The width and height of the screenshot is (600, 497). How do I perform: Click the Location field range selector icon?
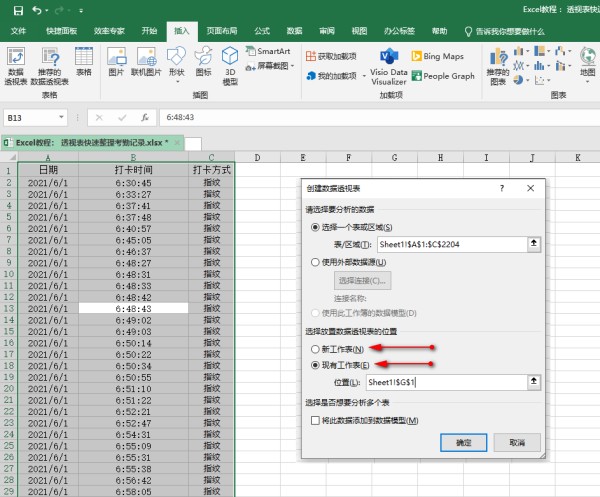click(533, 381)
